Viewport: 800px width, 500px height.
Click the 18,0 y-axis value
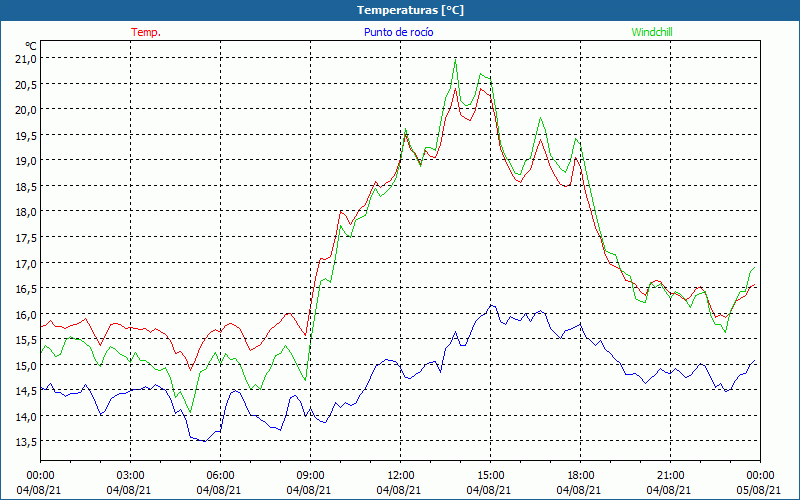(x=26, y=212)
